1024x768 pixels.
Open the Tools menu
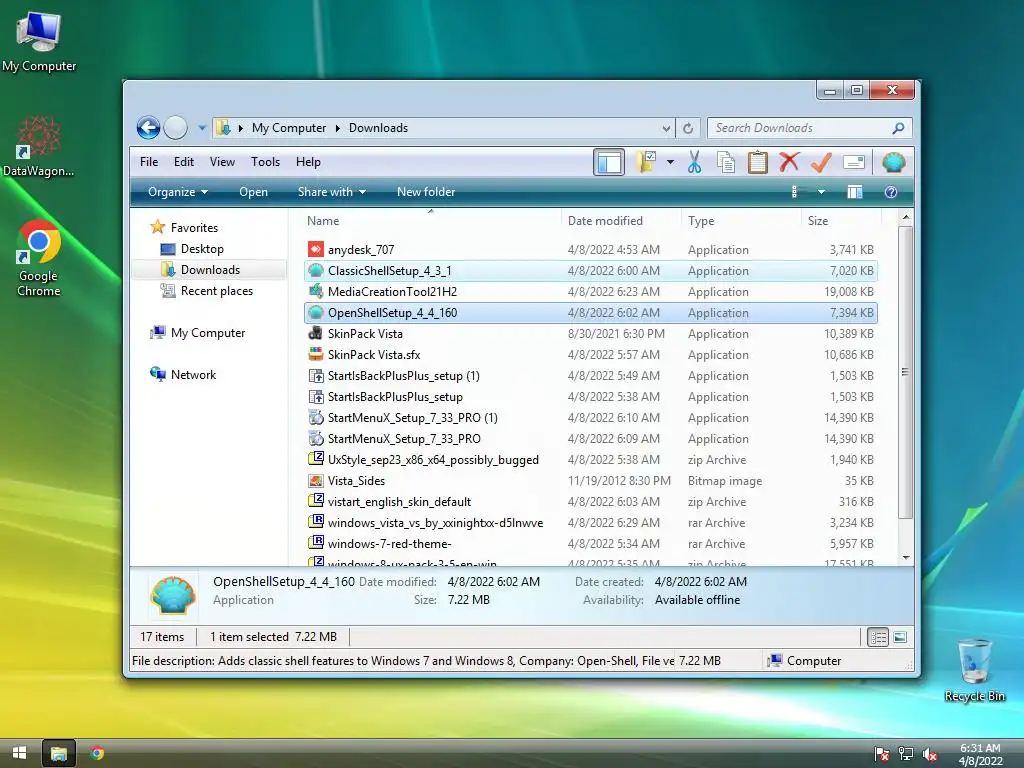tap(265, 162)
